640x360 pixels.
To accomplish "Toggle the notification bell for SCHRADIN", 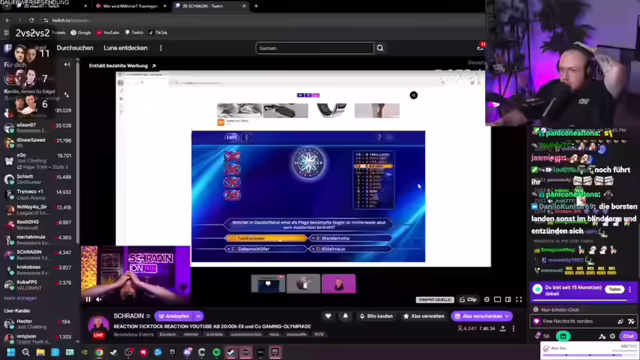I will pyautogui.click(x=345, y=316).
